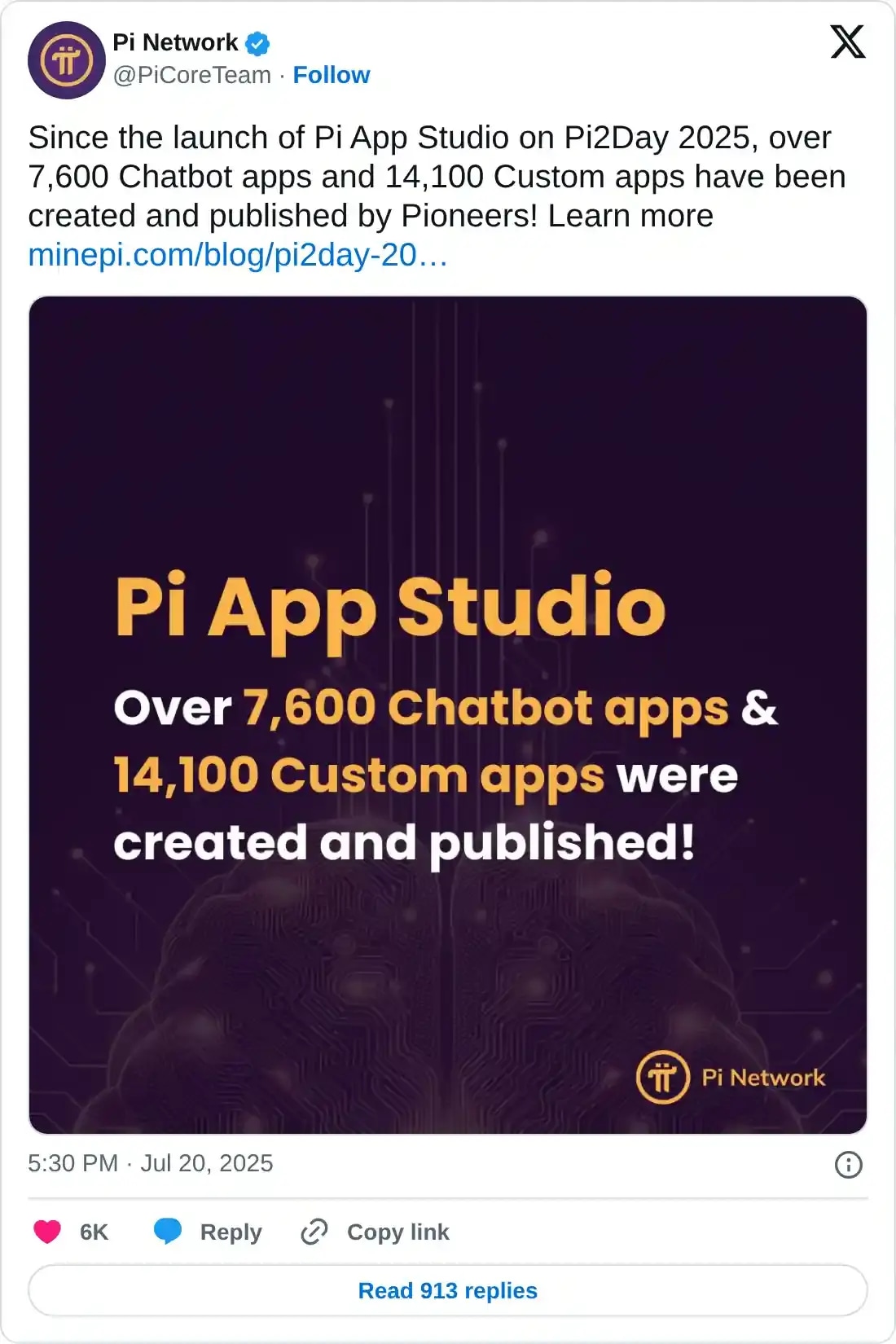Click the heart icon to like the post
This screenshot has height=1344, width=896.
tap(47, 1232)
